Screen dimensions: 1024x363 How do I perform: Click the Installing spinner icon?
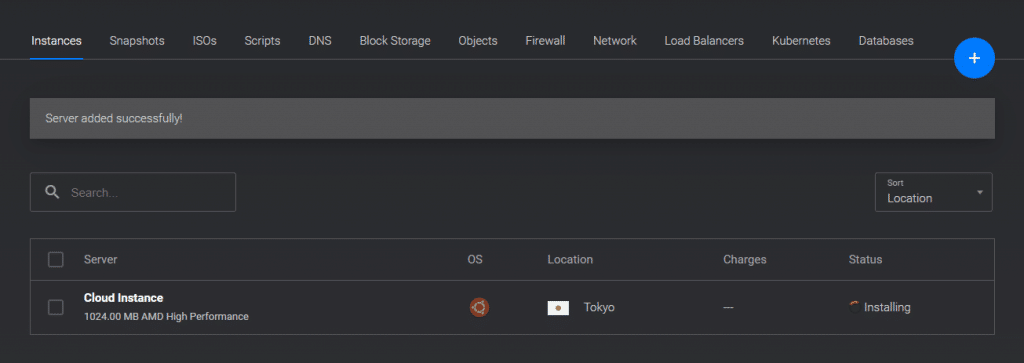pyautogui.click(x=854, y=307)
